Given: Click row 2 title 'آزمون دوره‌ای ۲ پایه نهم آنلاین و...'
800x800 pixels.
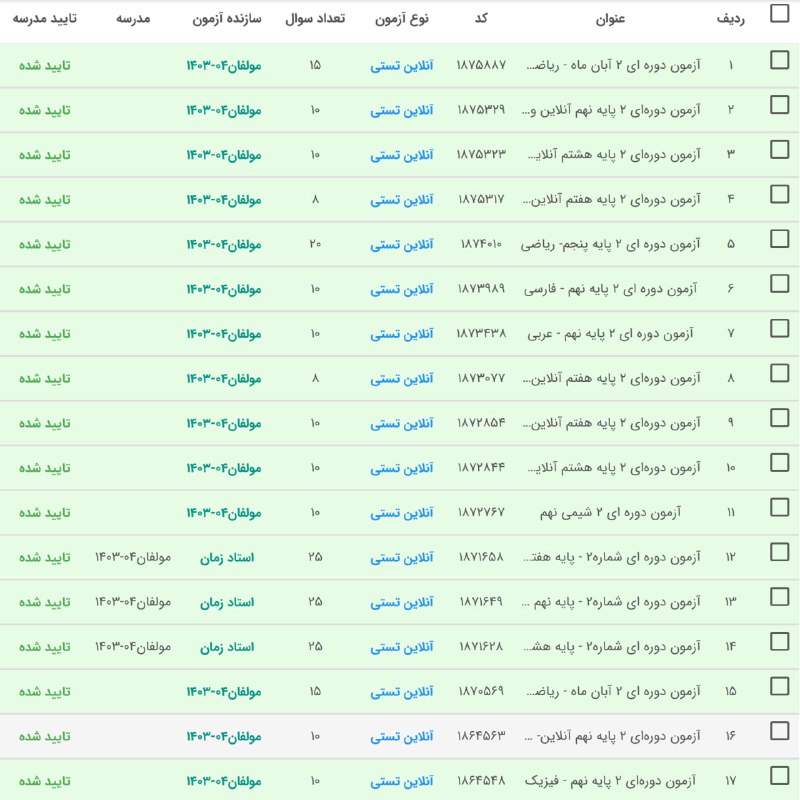Looking at the screenshot, I should [611, 111].
